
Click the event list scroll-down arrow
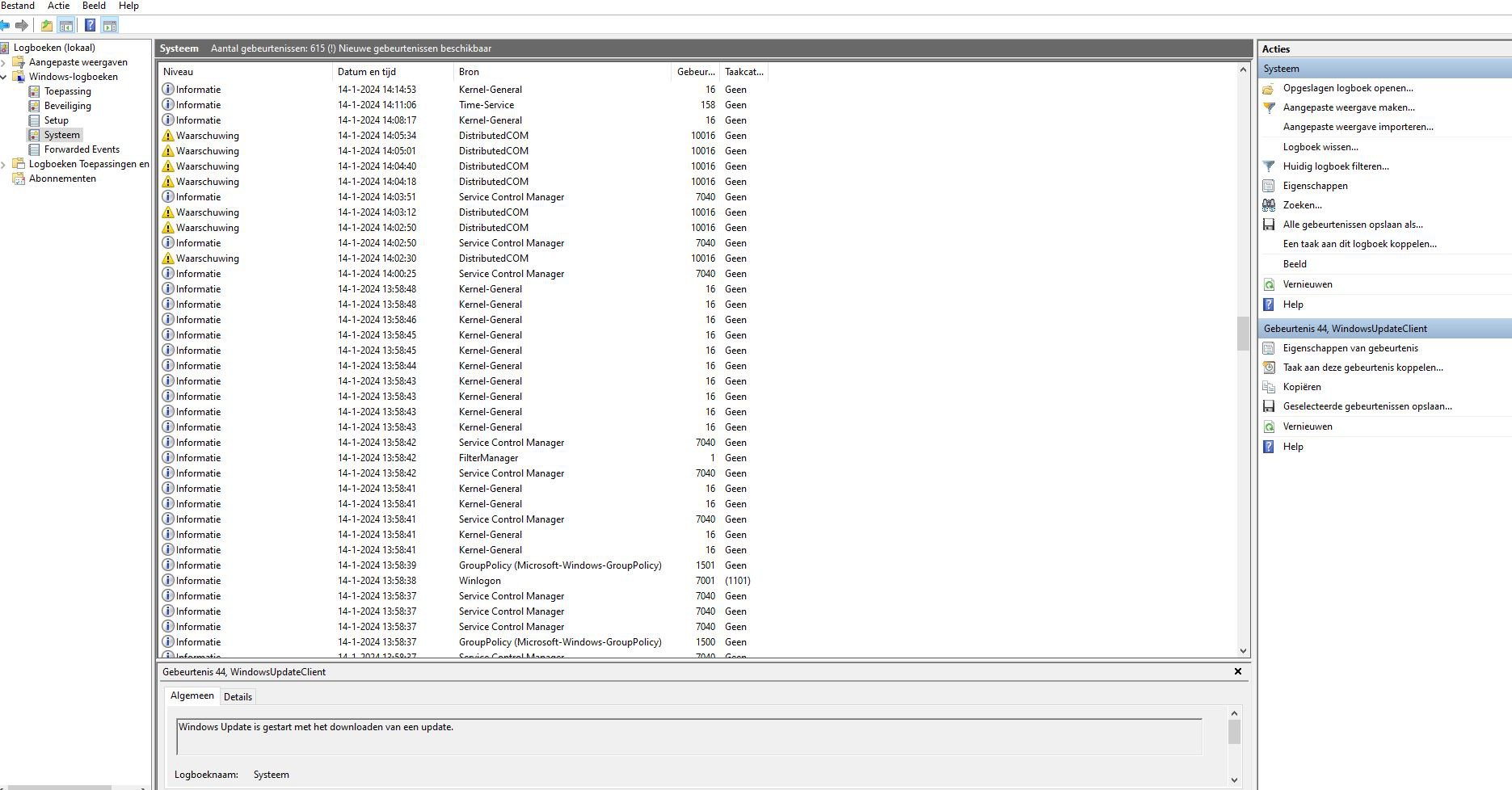[1243, 651]
